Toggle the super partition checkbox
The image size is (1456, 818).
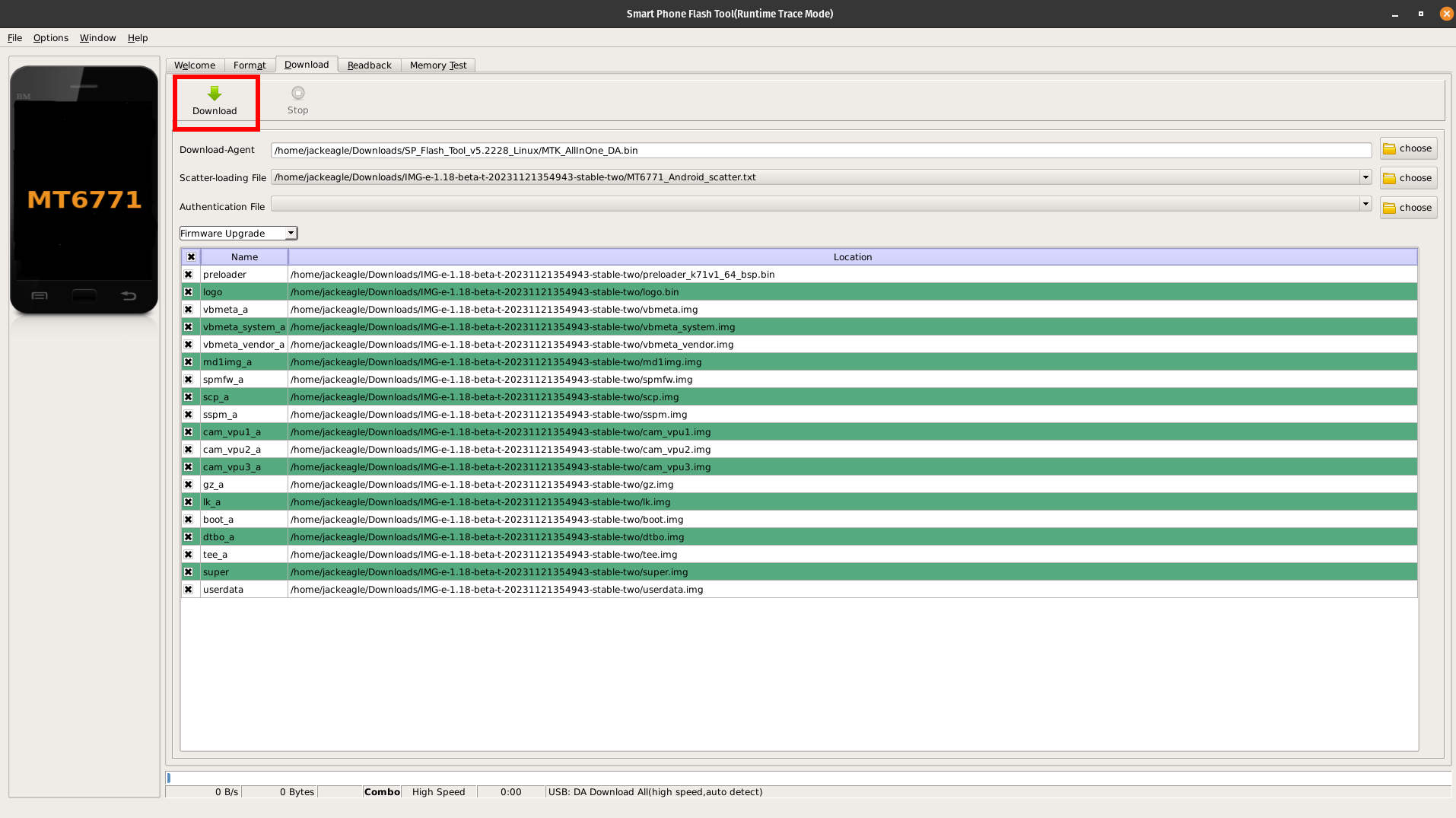(x=189, y=572)
